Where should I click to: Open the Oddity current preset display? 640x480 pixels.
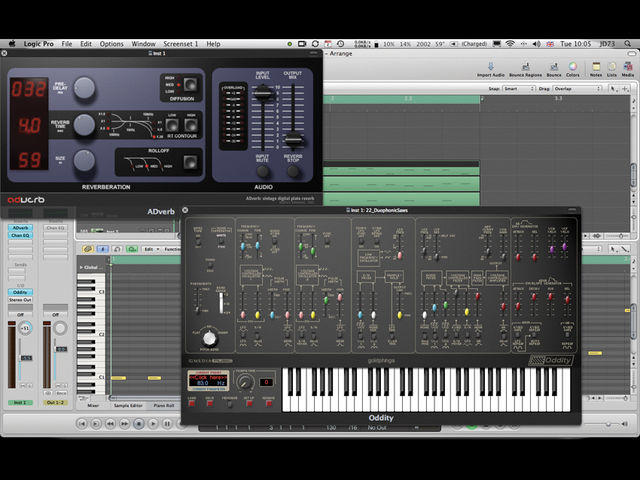click(x=209, y=381)
